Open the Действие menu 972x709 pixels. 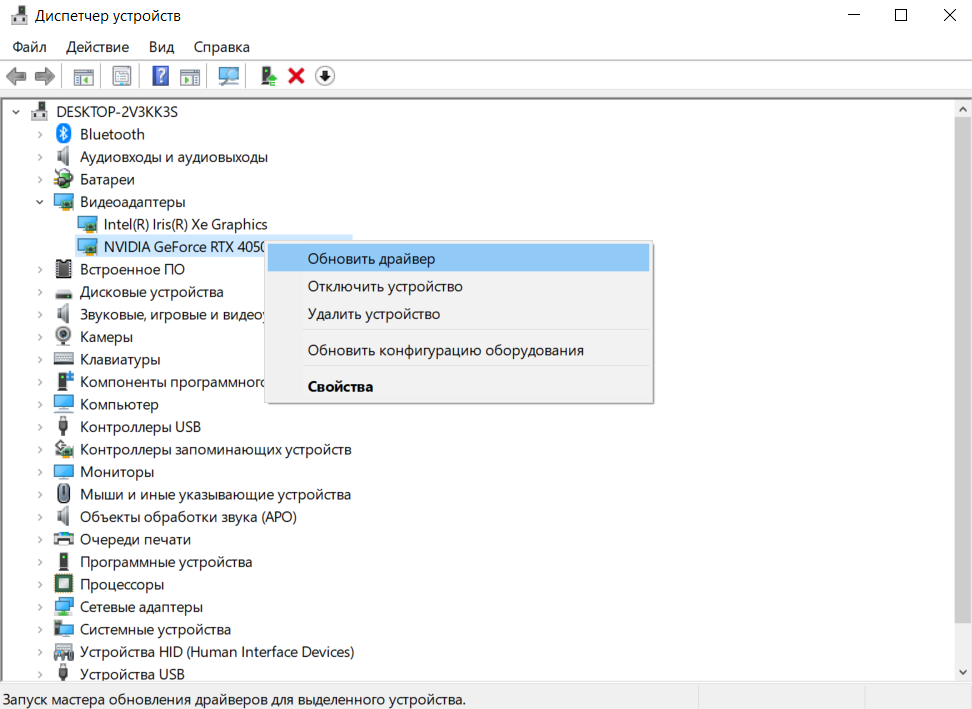click(97, 47)
